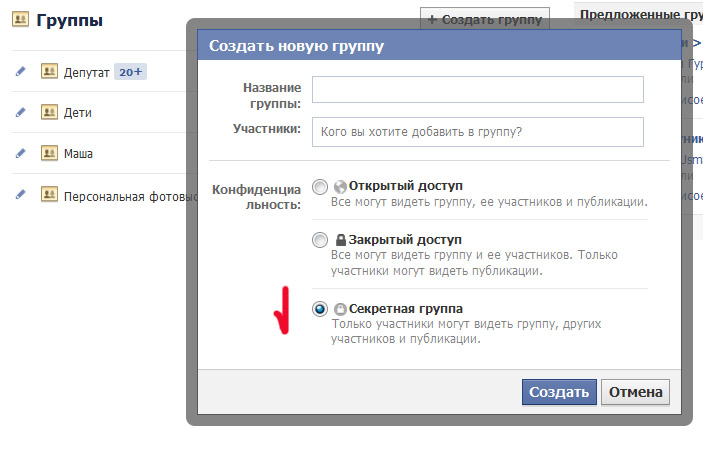Click the Группы header icon
The width and height of the screenshot is (703, 450).
coord(20,19)
